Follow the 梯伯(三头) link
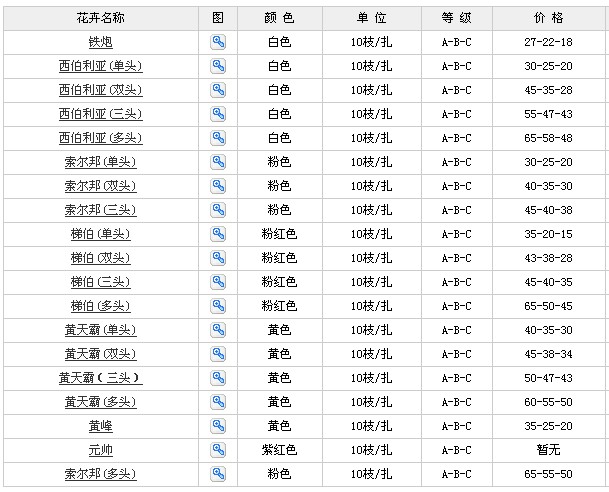This screenshot has height=492, width=609. pos(101,282)
